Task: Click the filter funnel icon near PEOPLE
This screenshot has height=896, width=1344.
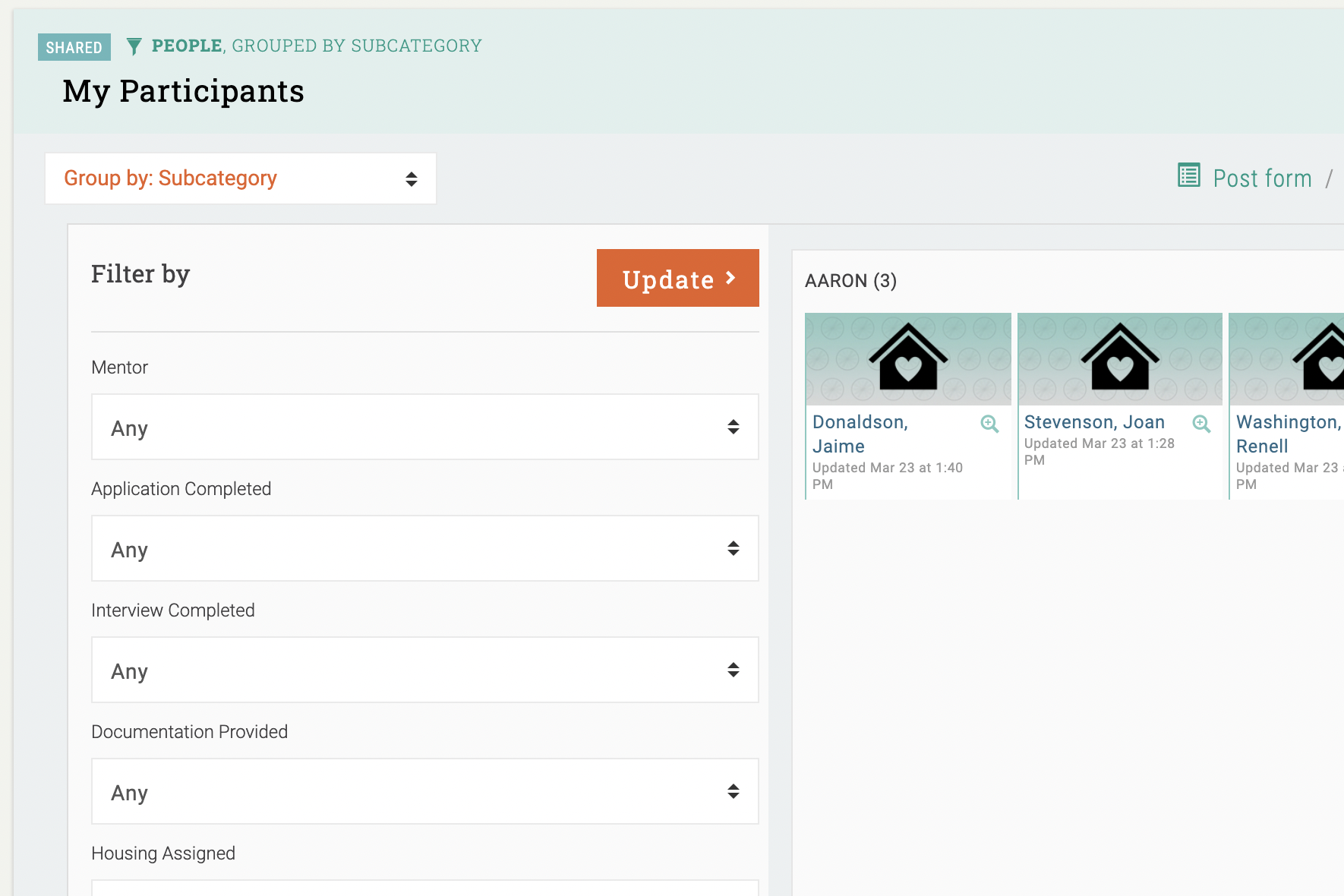Action: [x=134, y=46]
